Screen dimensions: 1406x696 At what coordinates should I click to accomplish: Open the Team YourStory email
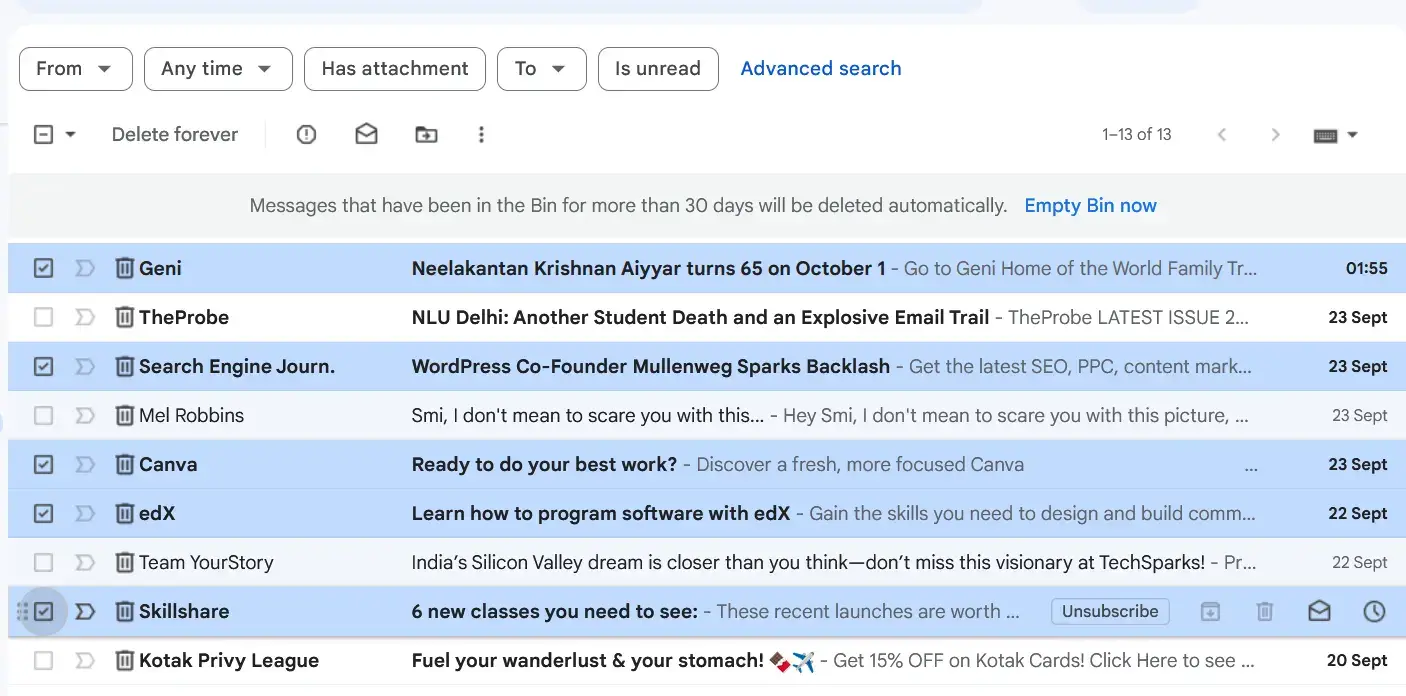pyautogui.click(x=707, y=562)
